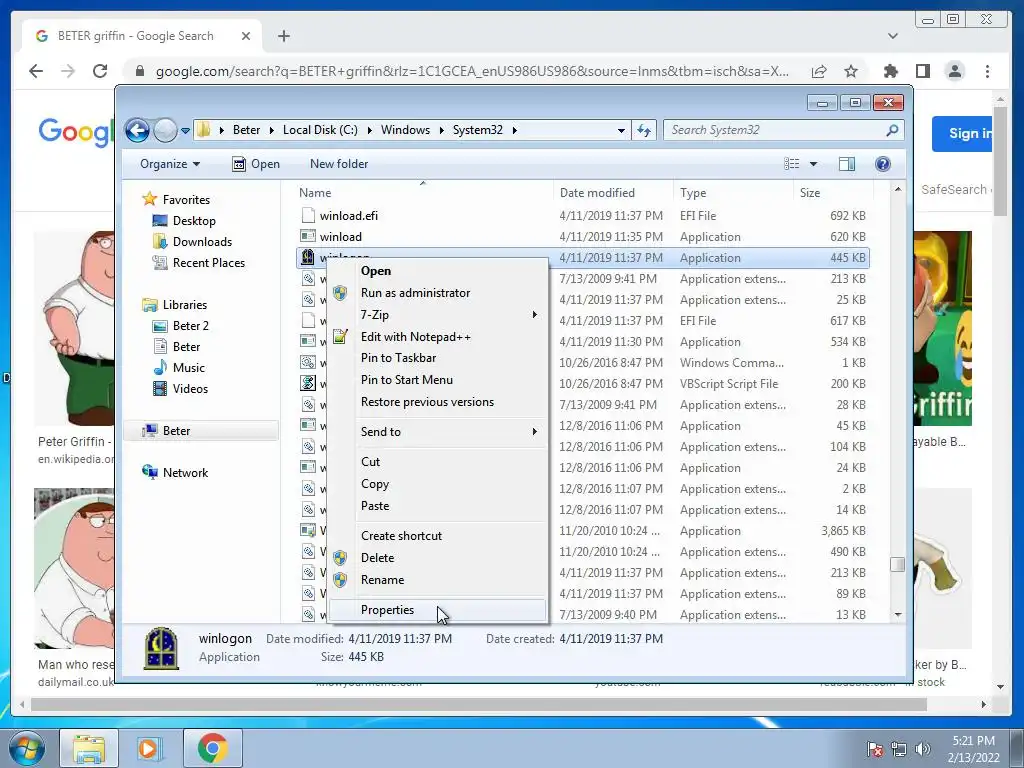Viewport: 1024px width, 768px height.
Task: Choose Restore previous versions
Action: 427,402
